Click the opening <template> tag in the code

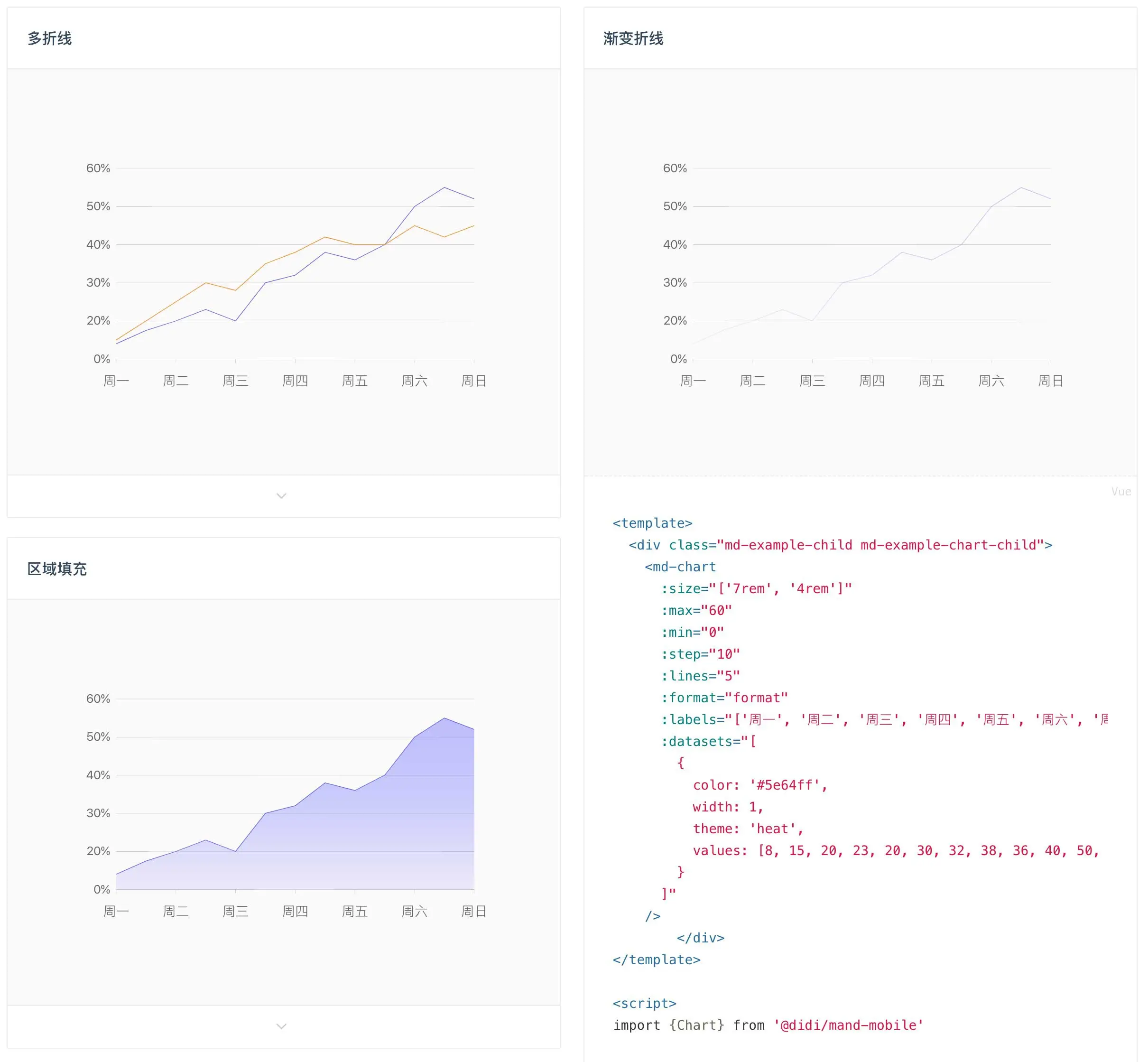click(652, 523)
